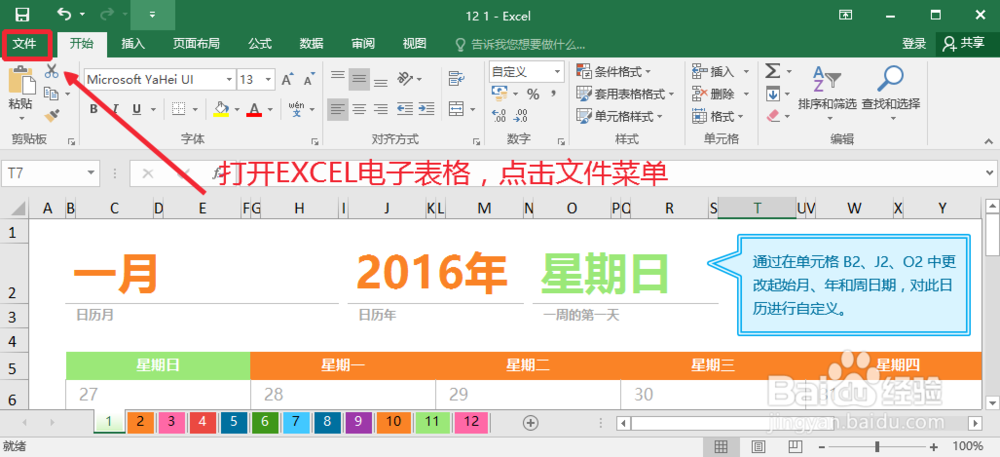This screenshot has width=1000, height=457.
Task: Toggle Underline formatting
Action: [x=136, y=109]
